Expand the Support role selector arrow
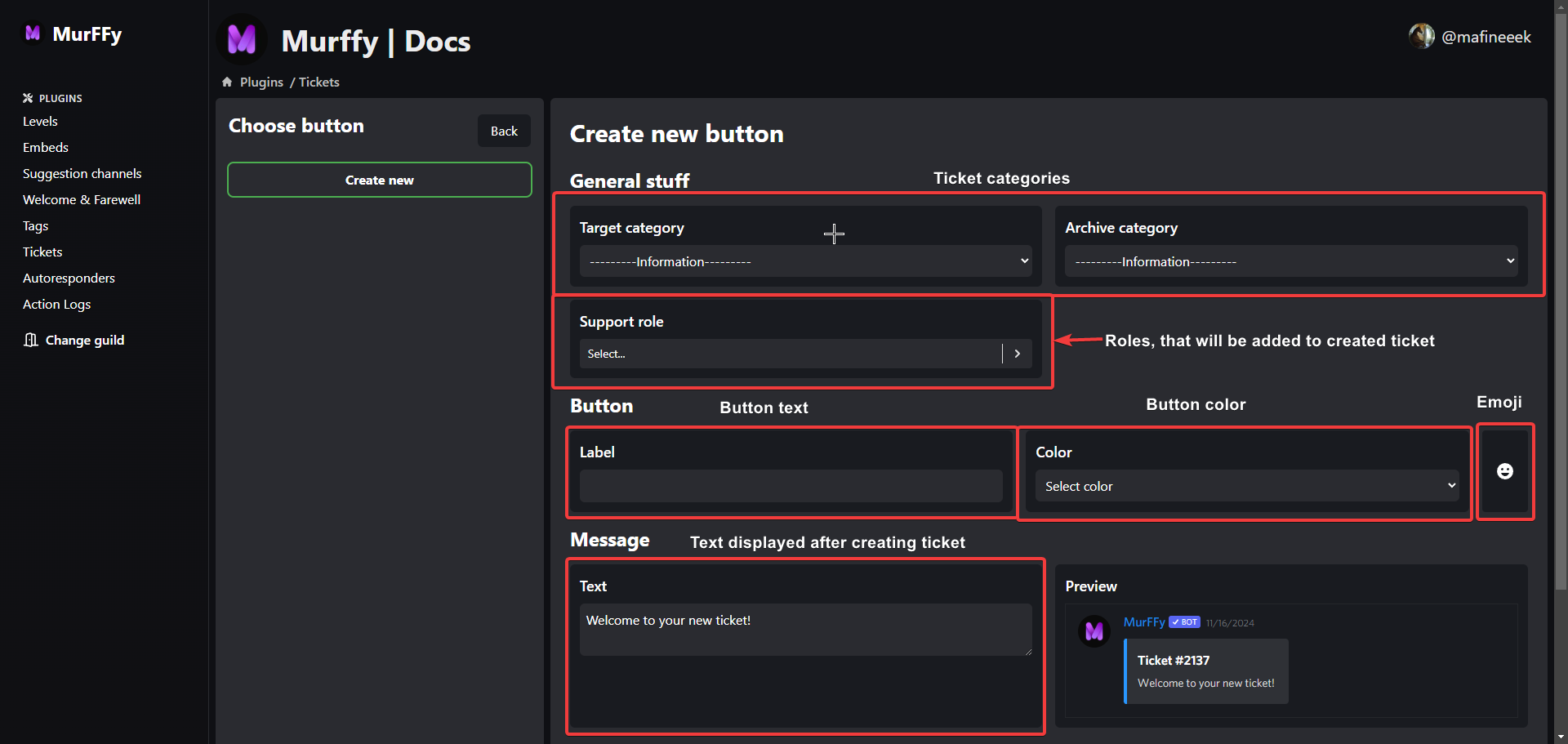Viewport: 1568px width, 744px height. 1018,354
